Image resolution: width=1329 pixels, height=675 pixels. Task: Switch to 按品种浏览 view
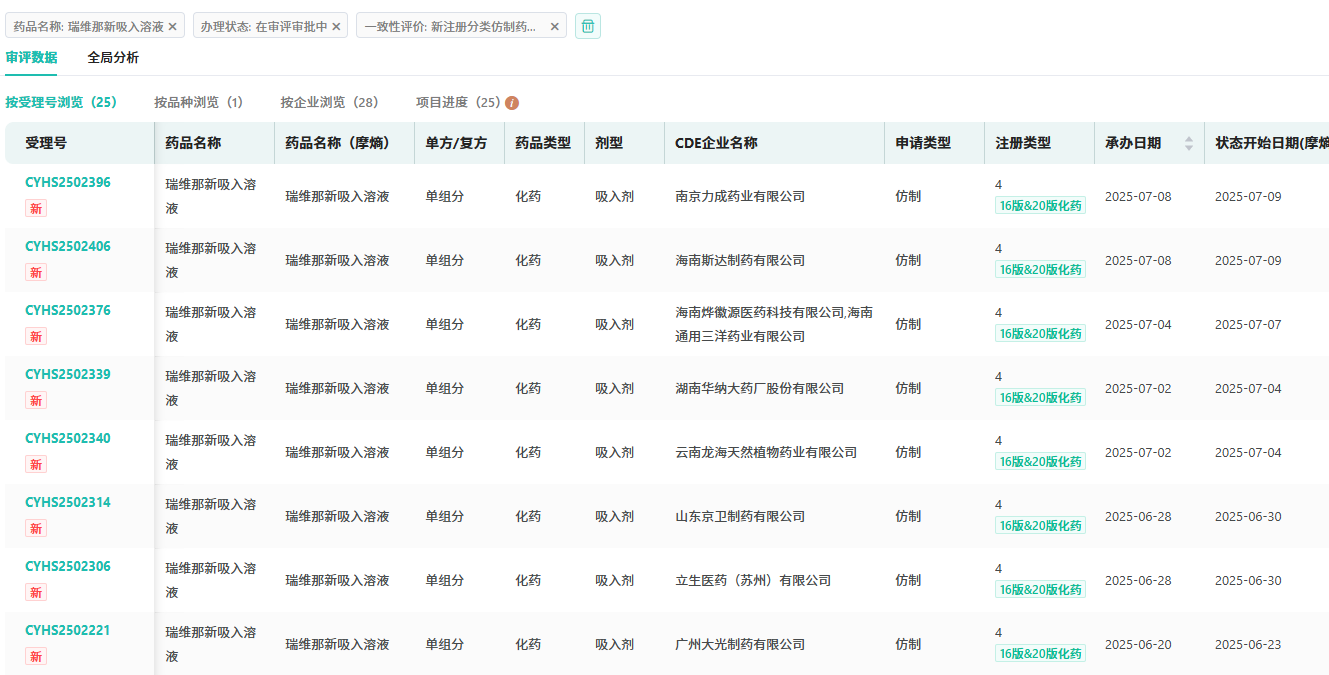(198, 102)
